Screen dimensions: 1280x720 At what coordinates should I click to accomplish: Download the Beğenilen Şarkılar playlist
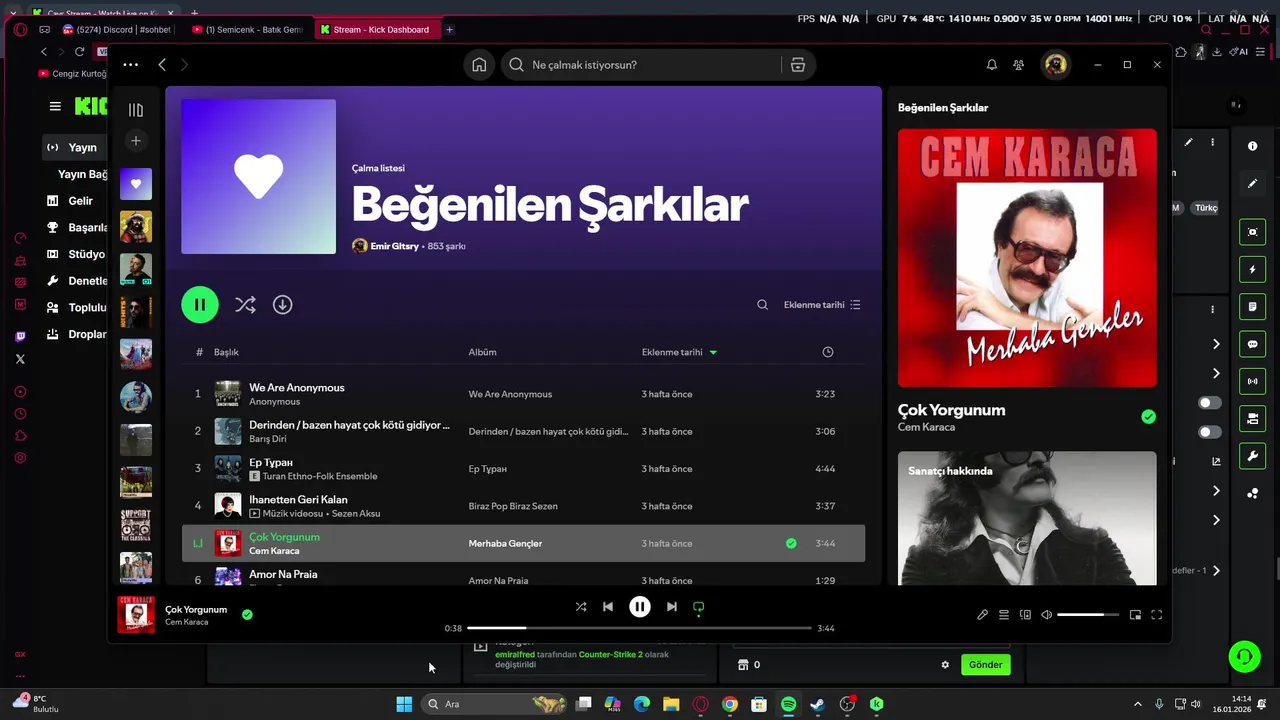[x=283, y=305]
